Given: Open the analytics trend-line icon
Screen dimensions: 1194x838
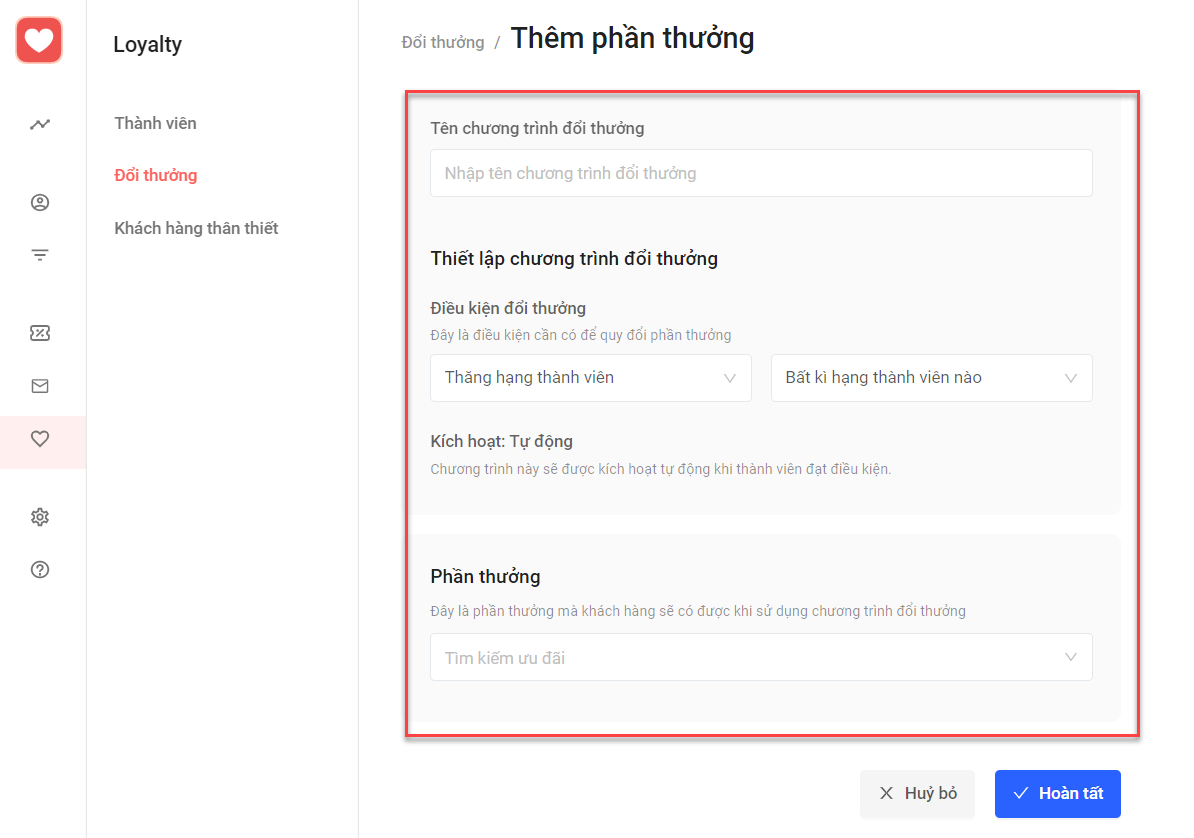Looking at the screenshot, I should pyautogui.click(x=40, y=124).
